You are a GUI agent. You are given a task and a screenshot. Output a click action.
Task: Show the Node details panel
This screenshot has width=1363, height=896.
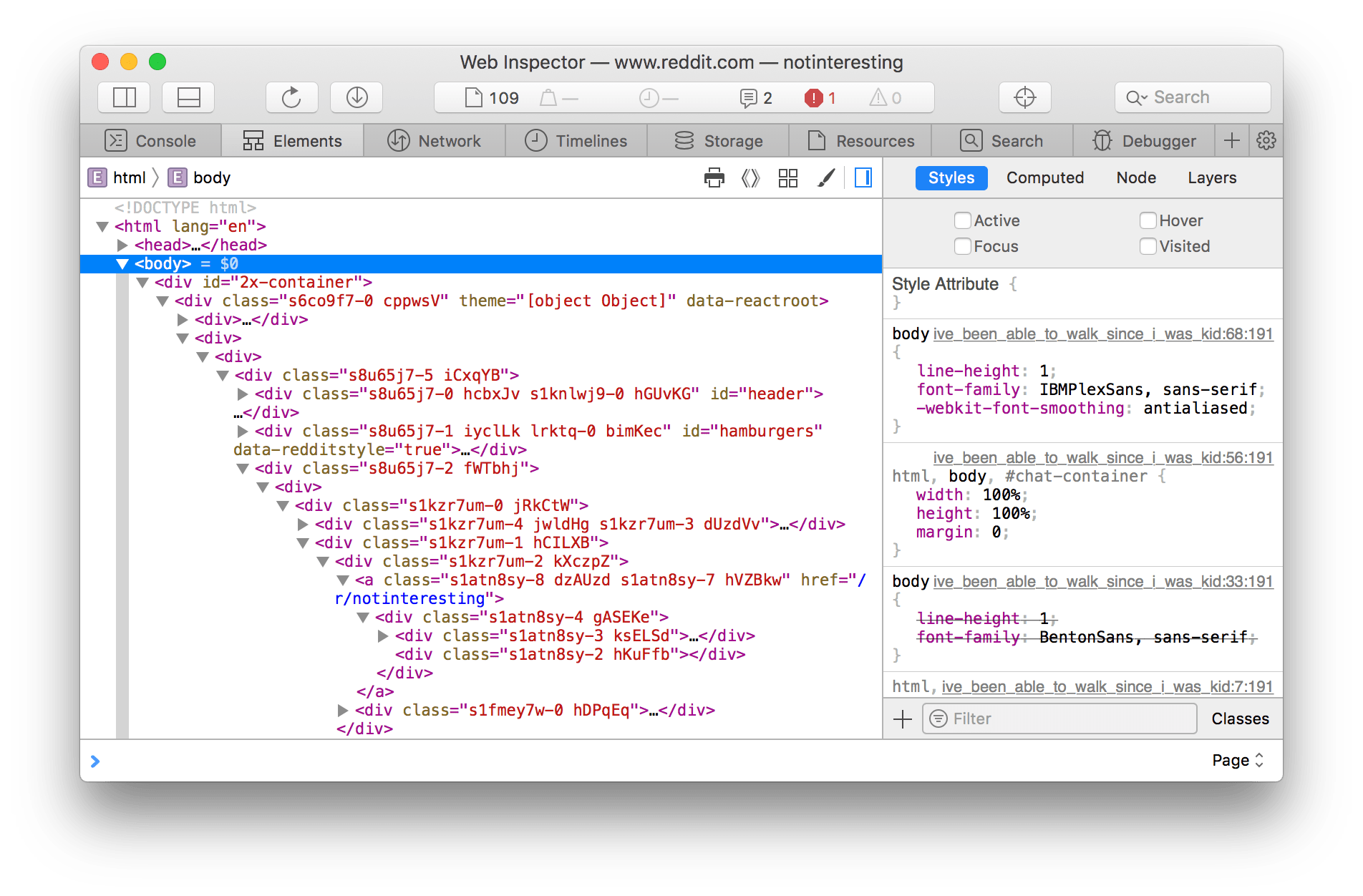tap(1136, 177)
